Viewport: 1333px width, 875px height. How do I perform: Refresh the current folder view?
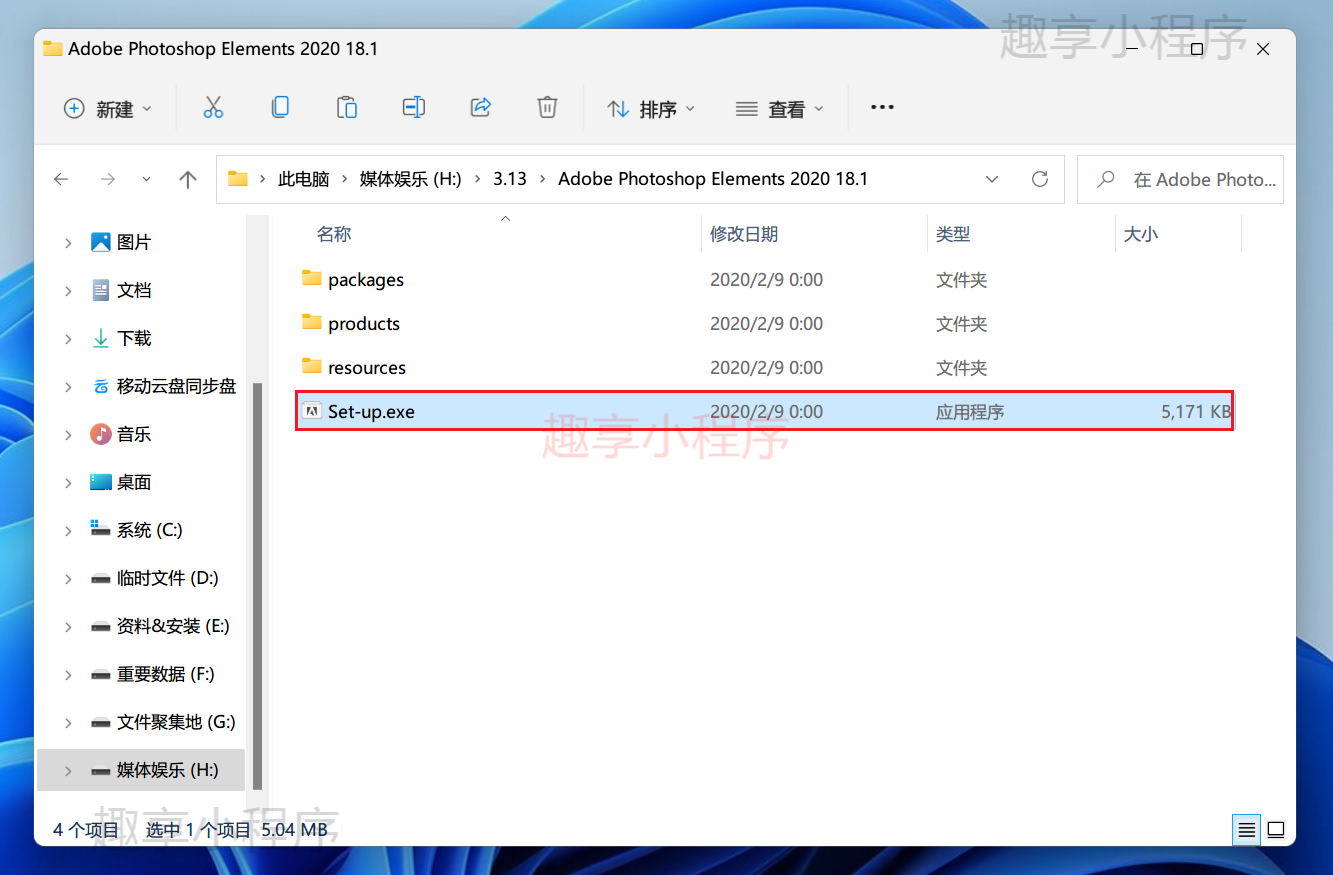pos(1040,179)
